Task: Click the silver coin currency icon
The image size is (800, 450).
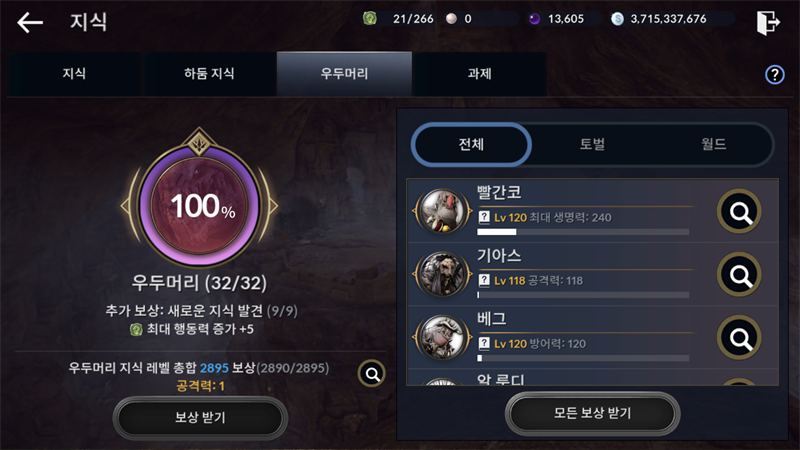Action: pos(617,19)
